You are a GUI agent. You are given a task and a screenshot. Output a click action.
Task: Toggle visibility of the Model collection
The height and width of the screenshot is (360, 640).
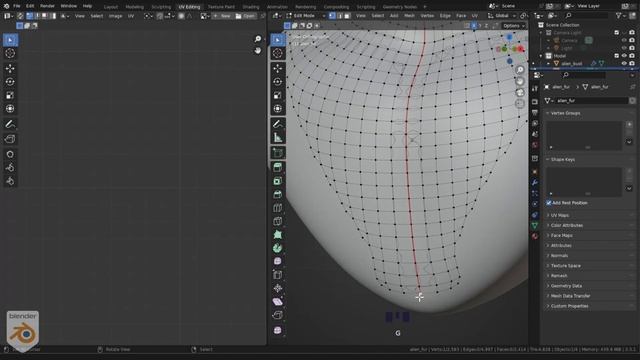[x=624, y=56]
